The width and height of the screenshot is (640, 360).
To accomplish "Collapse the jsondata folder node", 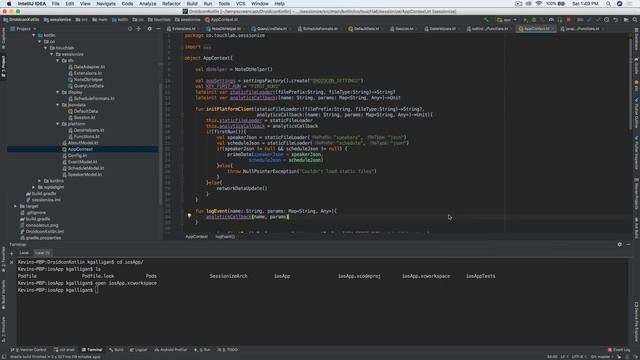I will pos(58,105).
